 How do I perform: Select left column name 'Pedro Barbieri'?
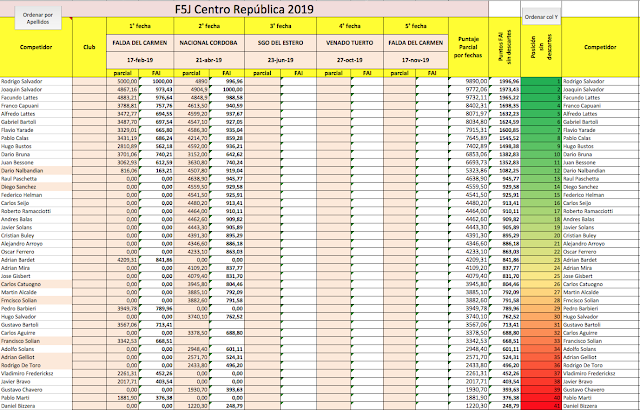(18, 308)
